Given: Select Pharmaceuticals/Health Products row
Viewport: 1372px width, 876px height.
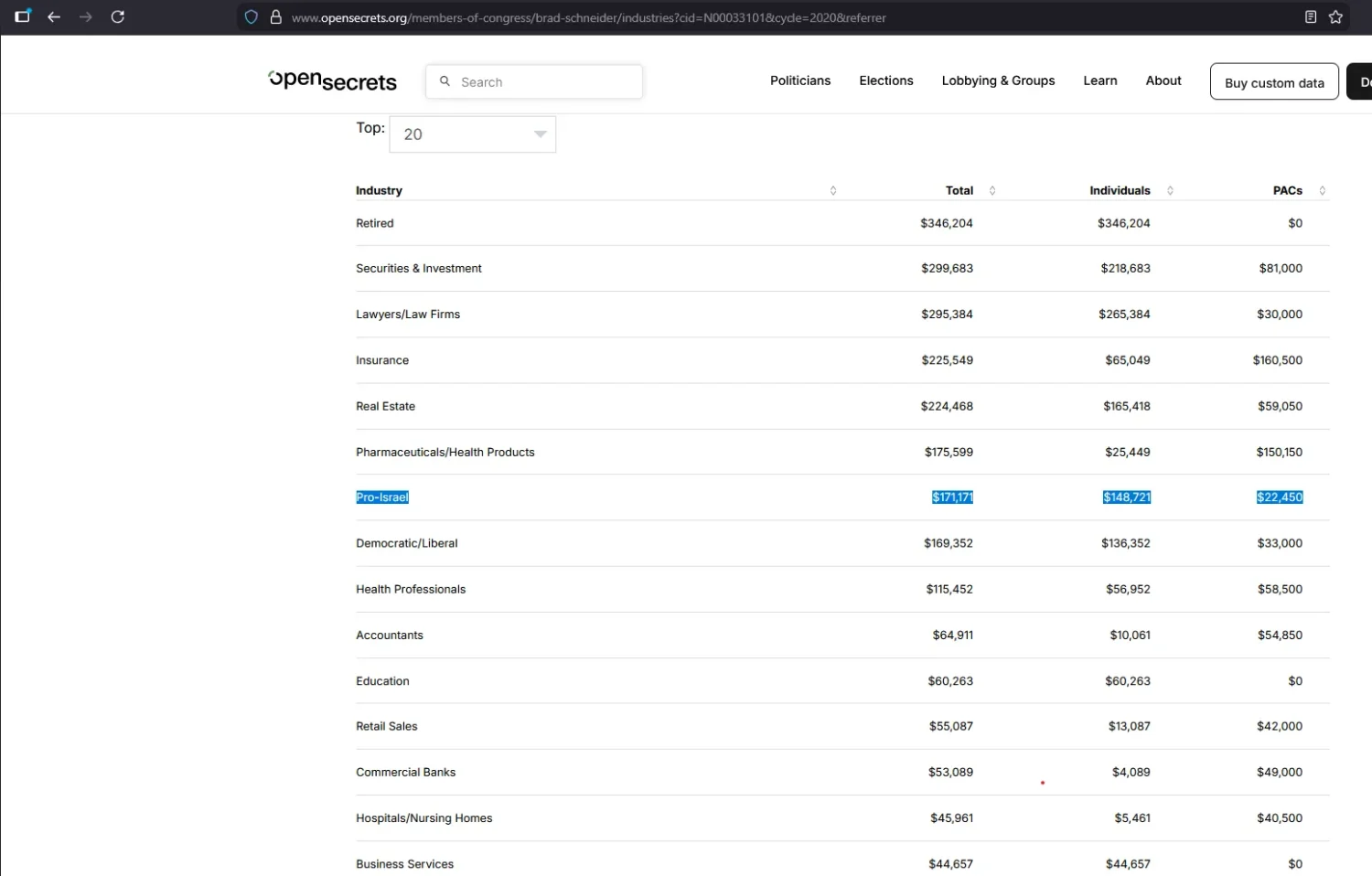Looking at the screenshot, I should click(x=842, y=452).
